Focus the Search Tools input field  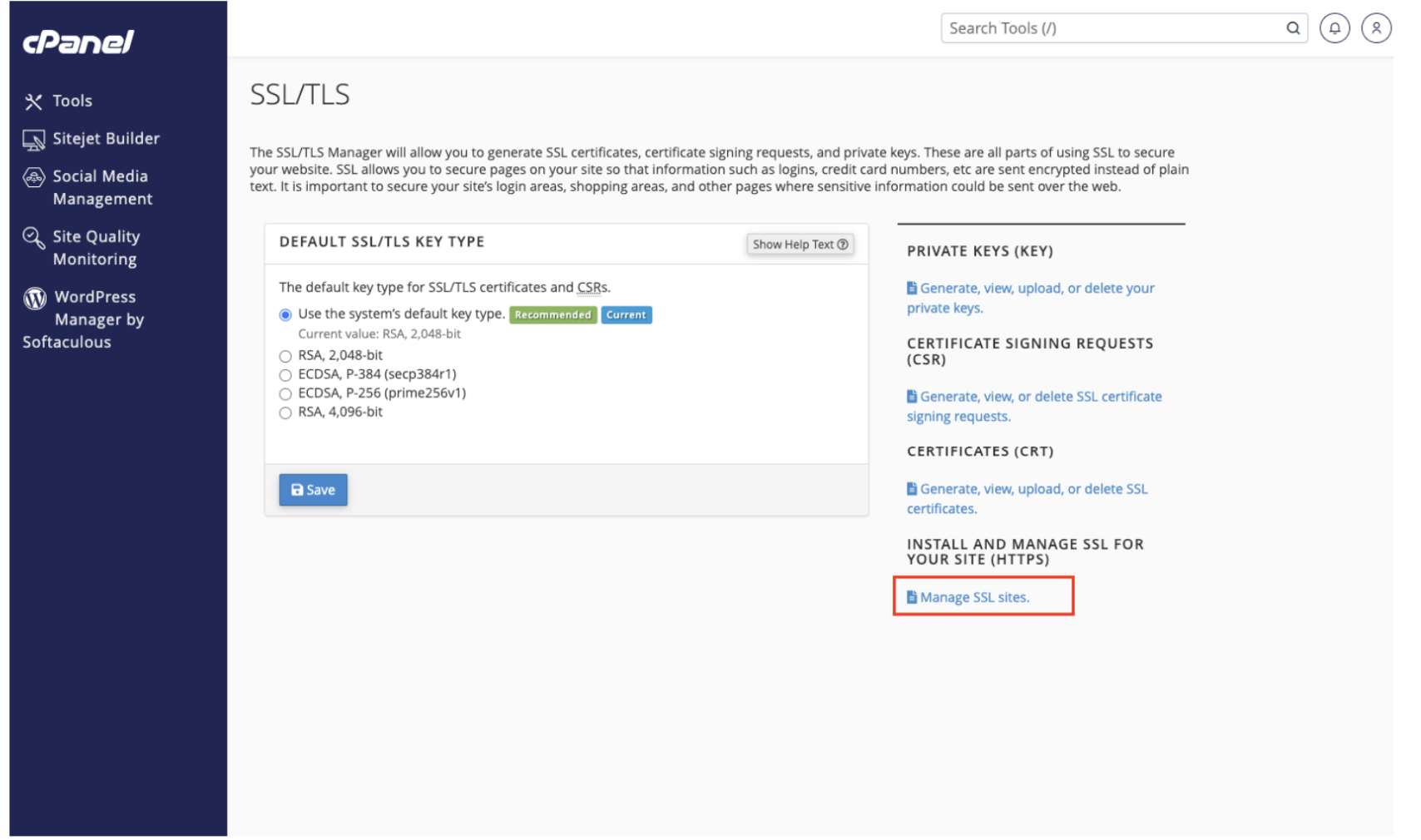(x=1124, y=28)
